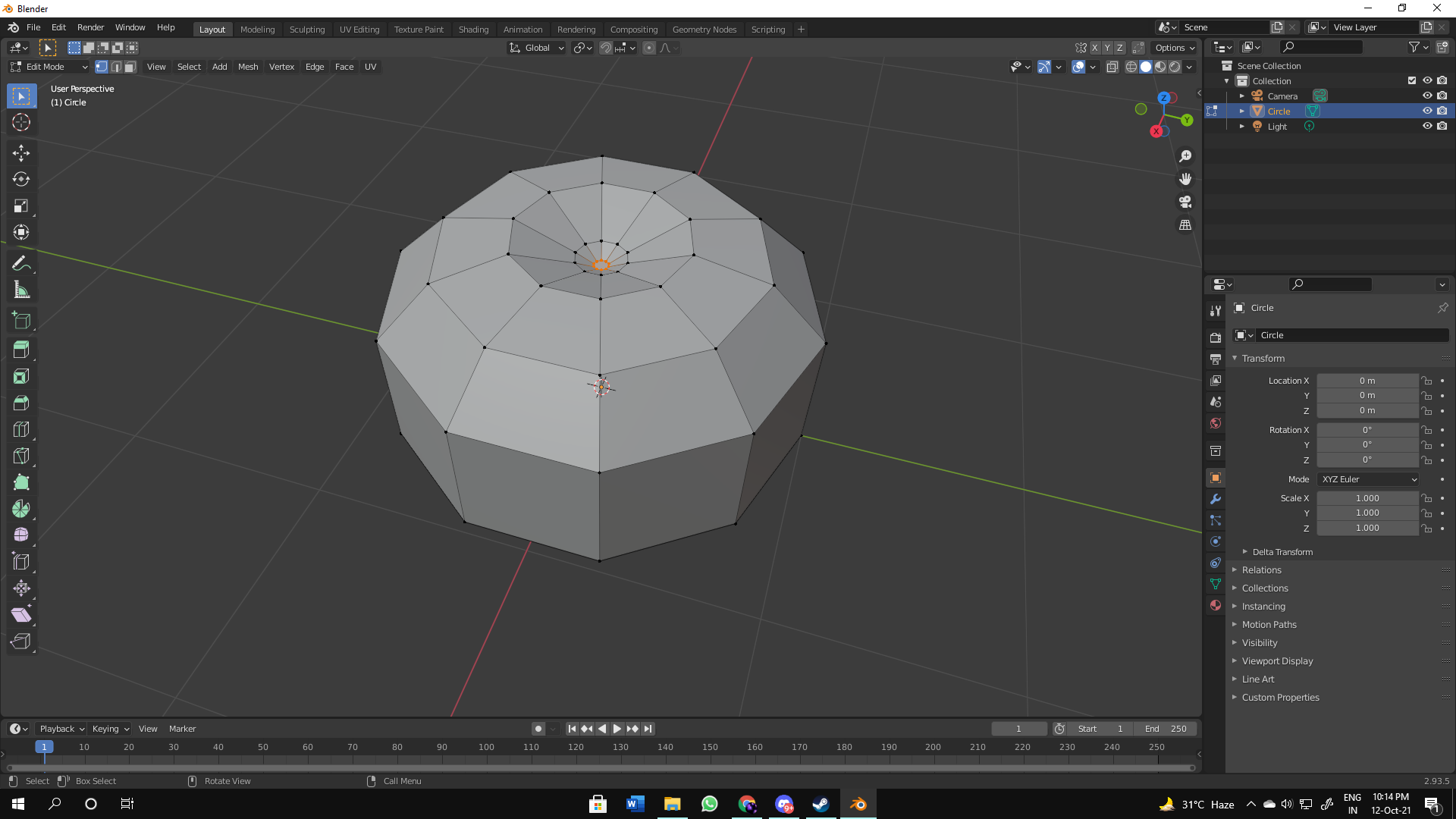The width and height of the screenshot is (1456, 819).
Task: Toggle camera view icon in viewport
Action: 1185,202
